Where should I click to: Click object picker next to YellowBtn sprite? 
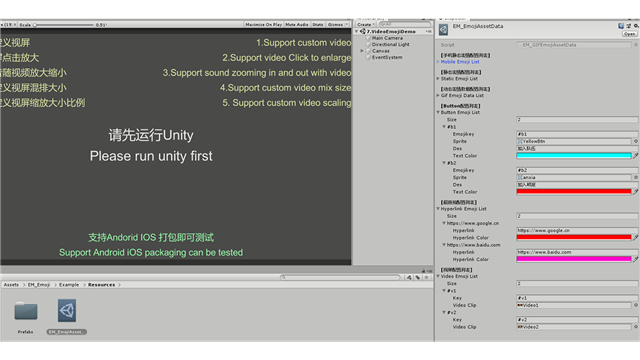pyautogui.click(x=636, y=141)
